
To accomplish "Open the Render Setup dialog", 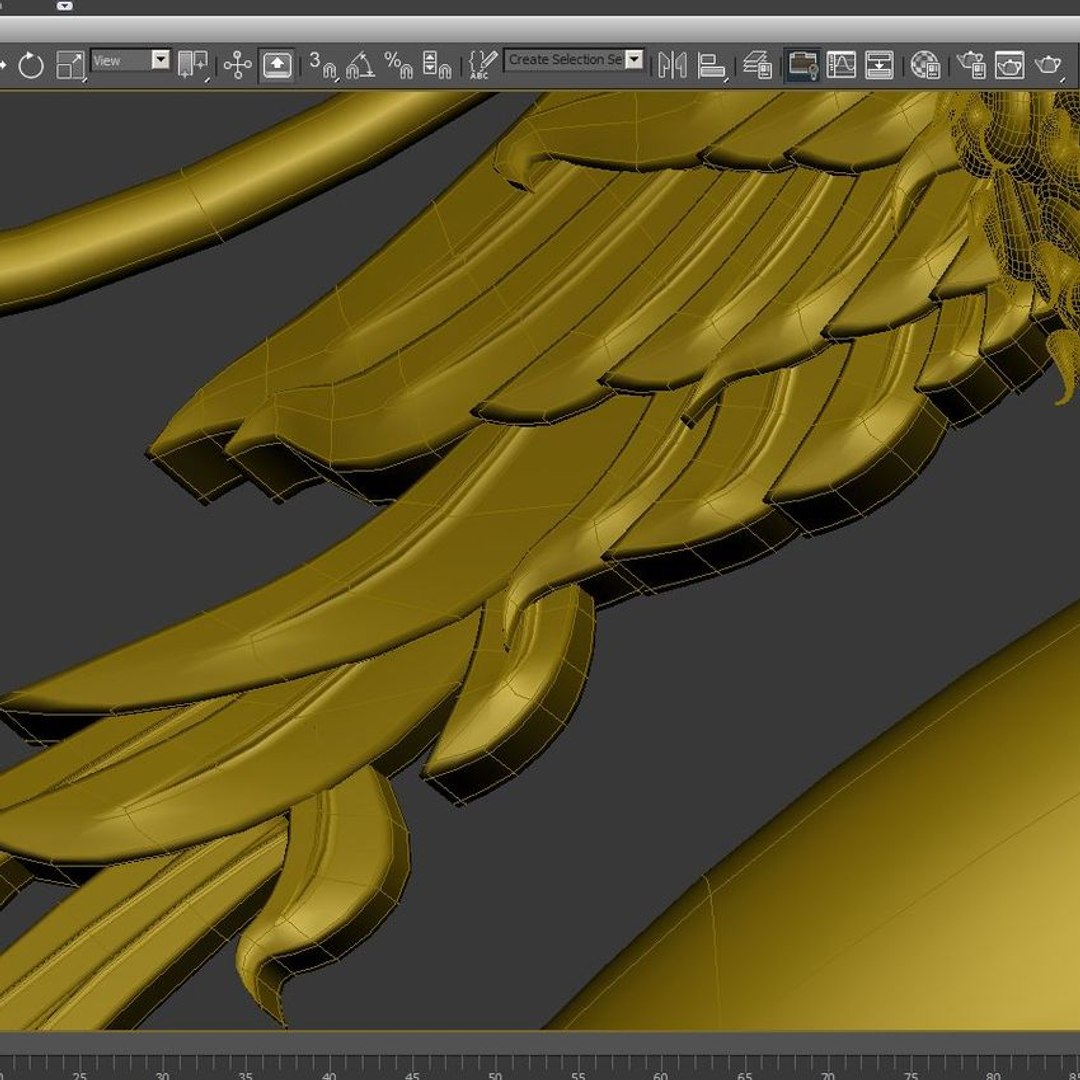I will 971,65.
